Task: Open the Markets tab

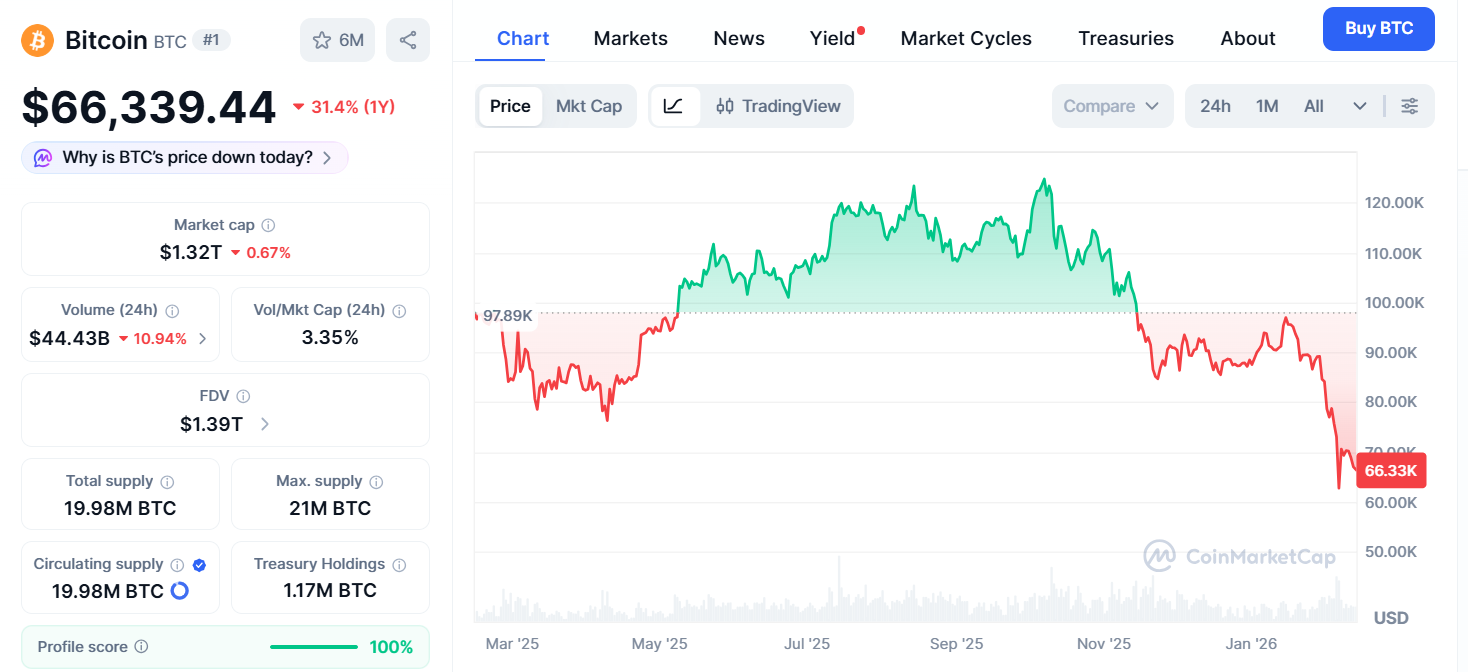Action: click(x=630, y=39)
